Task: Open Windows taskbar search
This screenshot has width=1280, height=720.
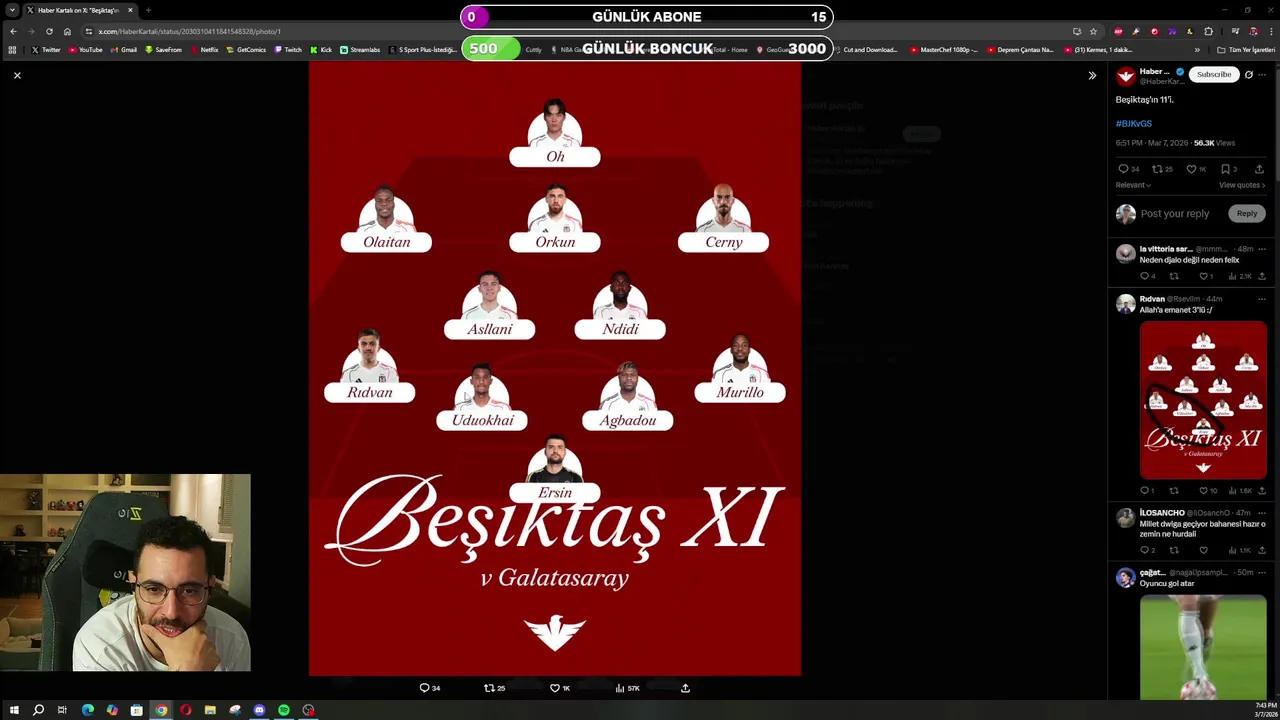Action: pos(38,710)
